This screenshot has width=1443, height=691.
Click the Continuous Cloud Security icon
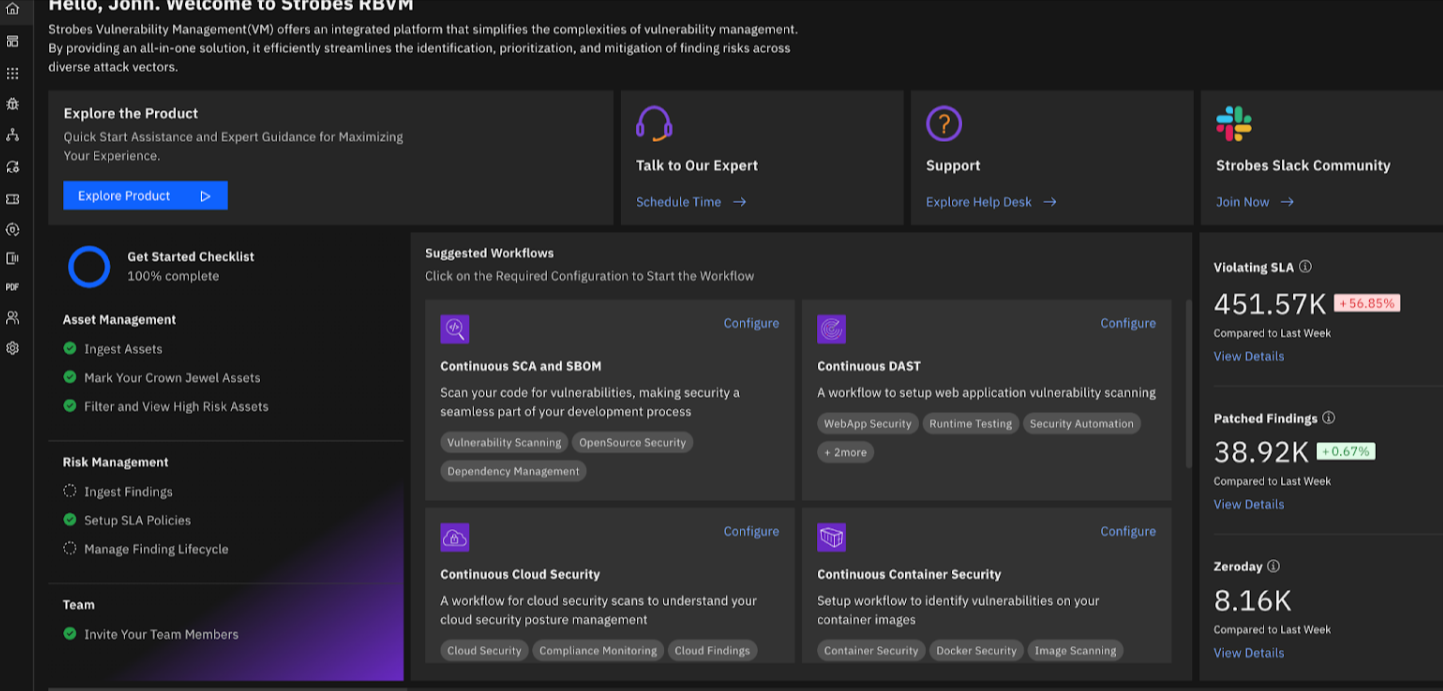pyautogui.click(x=455, y=537)
